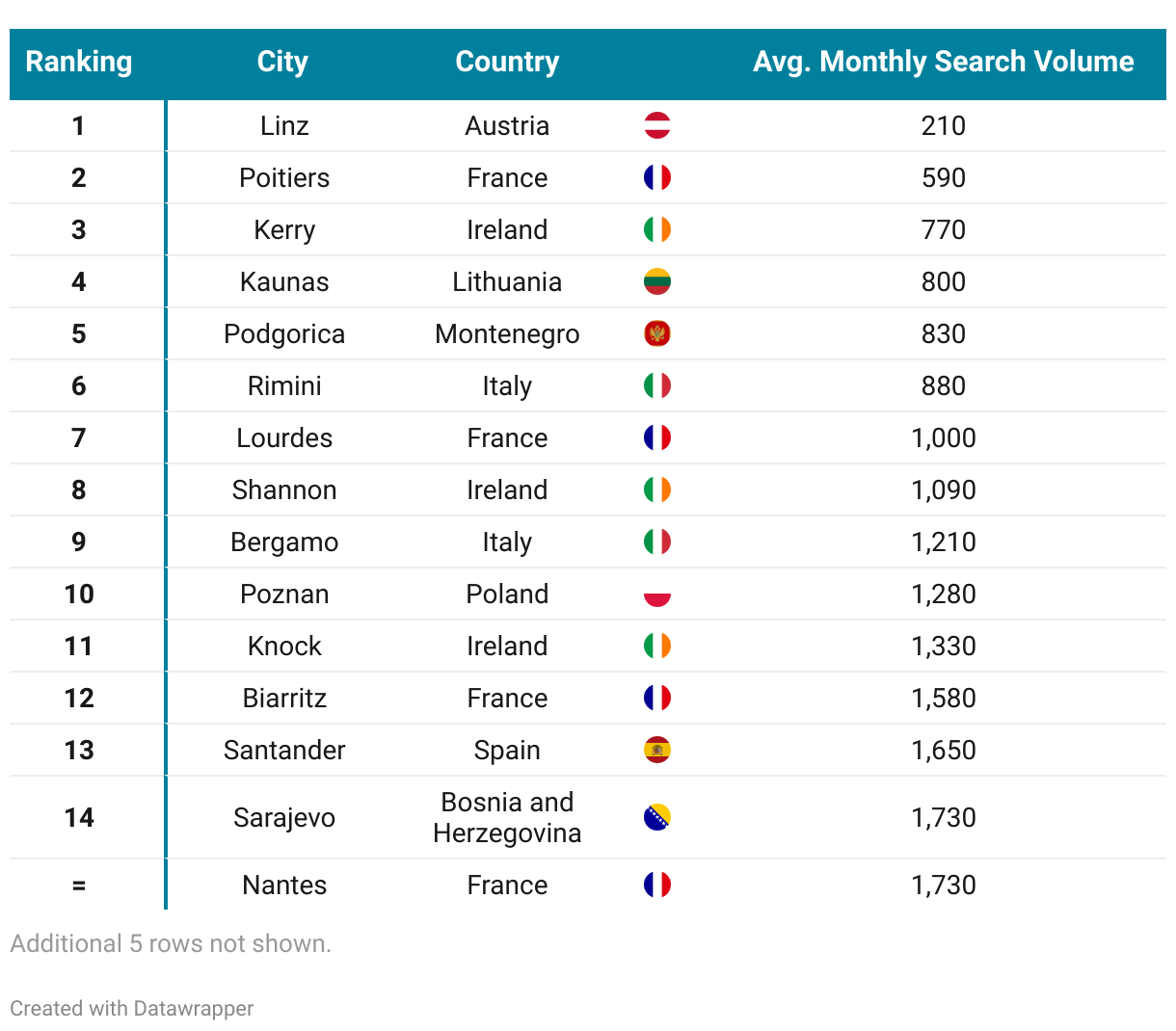This screenshot has width=1176, height=1031.
Task: Sort by Avg. Monthly Search Volume header
Action: click(943, 62)
